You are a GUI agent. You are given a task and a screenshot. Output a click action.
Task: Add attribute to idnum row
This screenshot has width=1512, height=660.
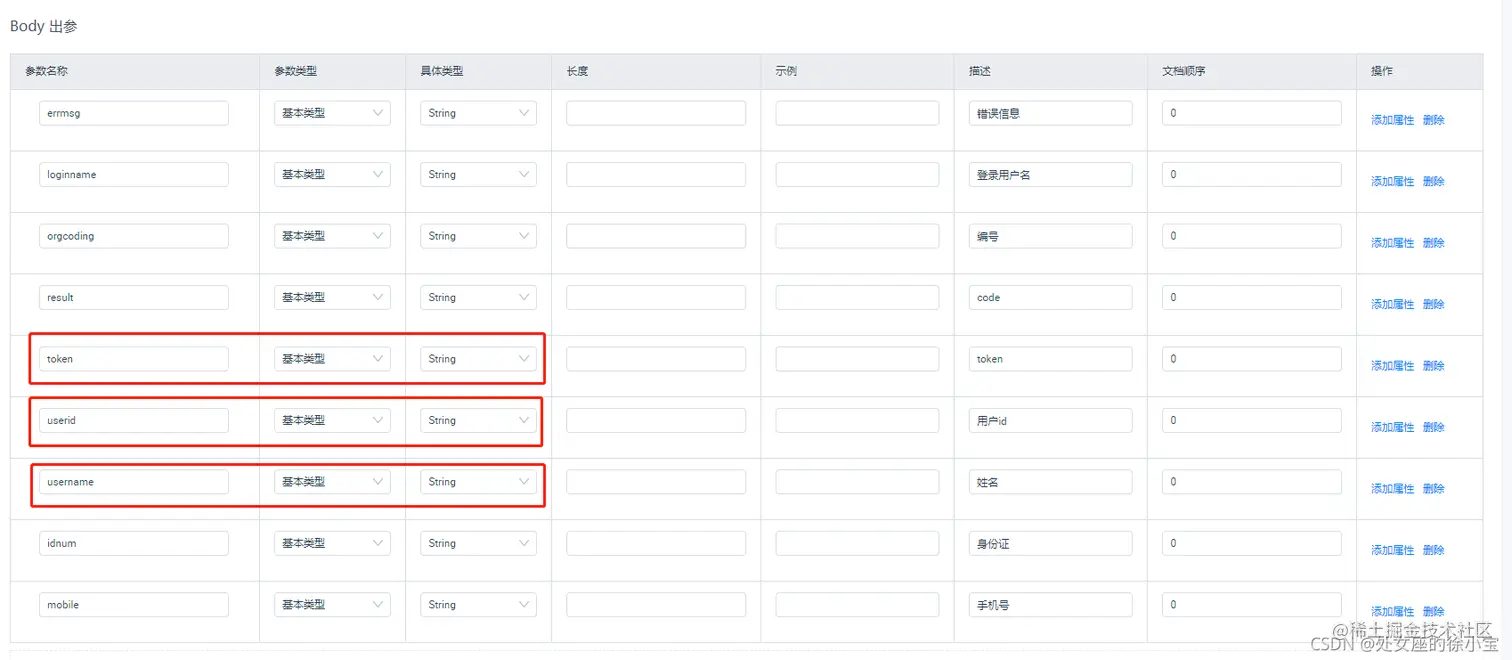(x=1392, y=550)
